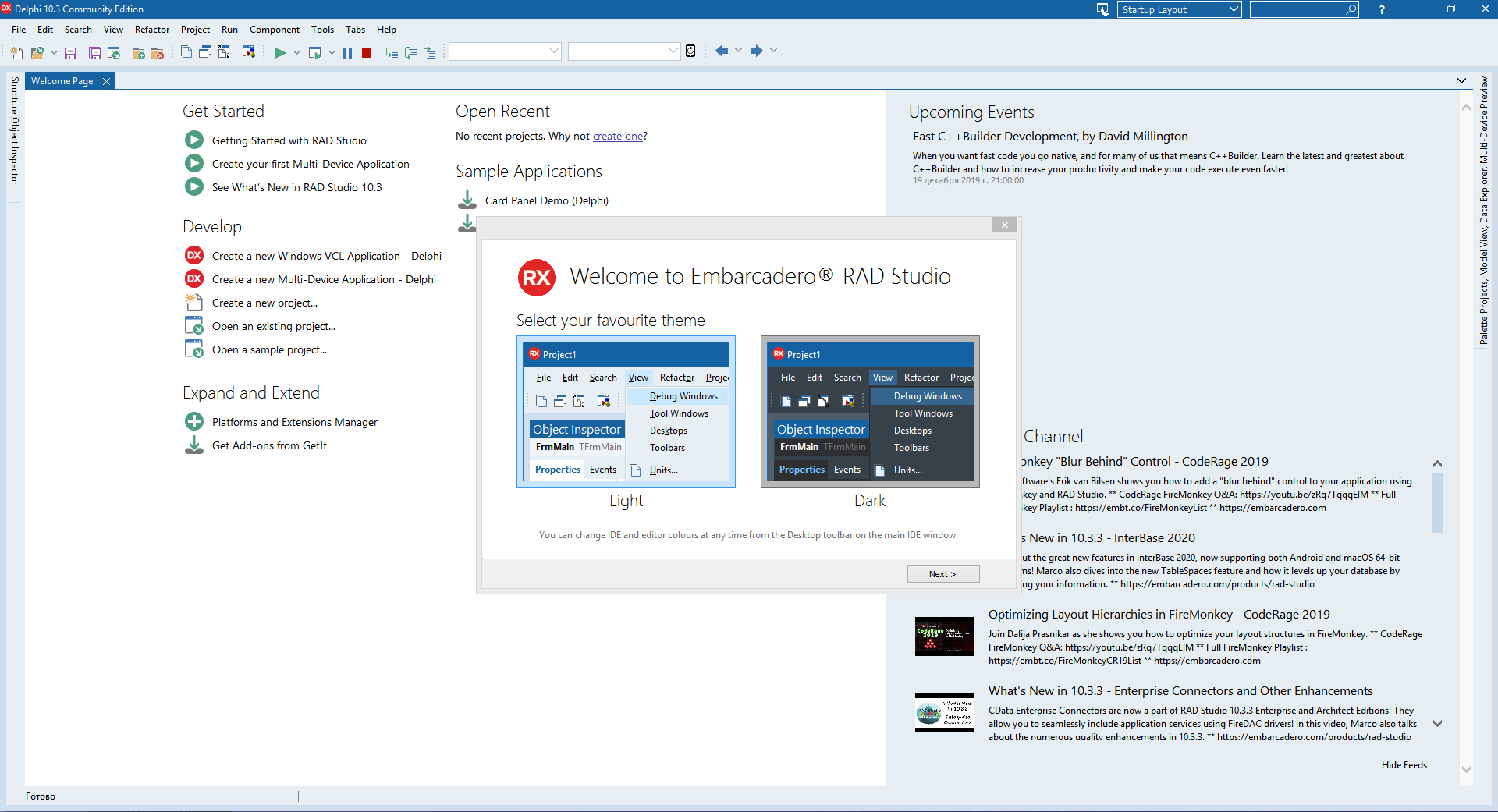Click the blue Back navigation arrow
The height and width of the screenshot is (812, 1498).
coord(722,51)
